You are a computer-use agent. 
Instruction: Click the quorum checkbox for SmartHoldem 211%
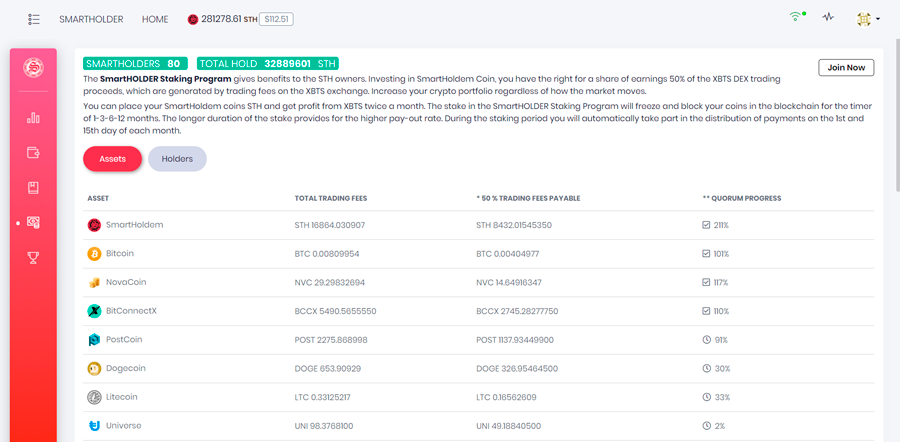(707, 225)
